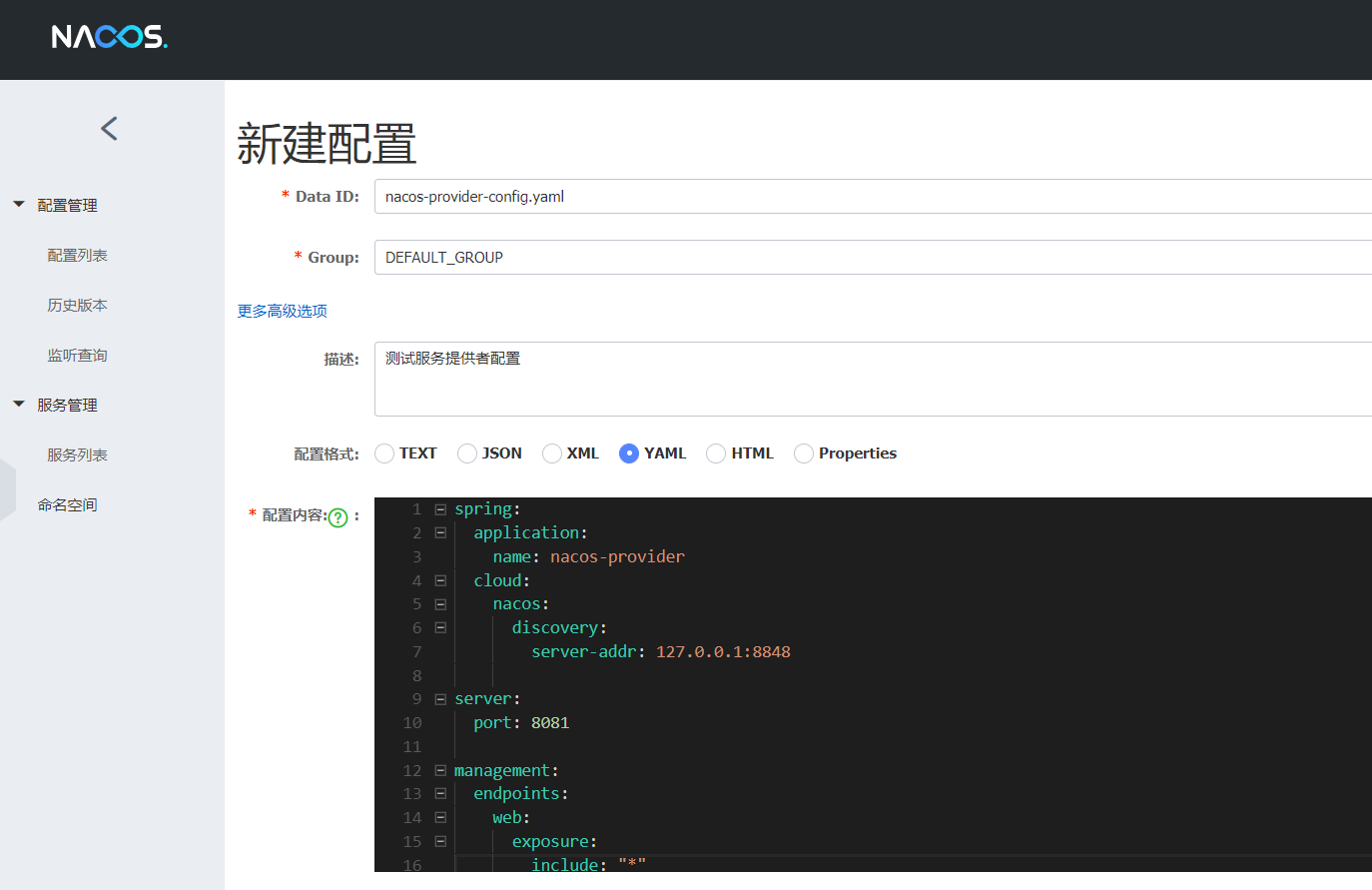1372x890 pixels.
Task: Click the 新建配置 page heading
Action: pos(327,144)
